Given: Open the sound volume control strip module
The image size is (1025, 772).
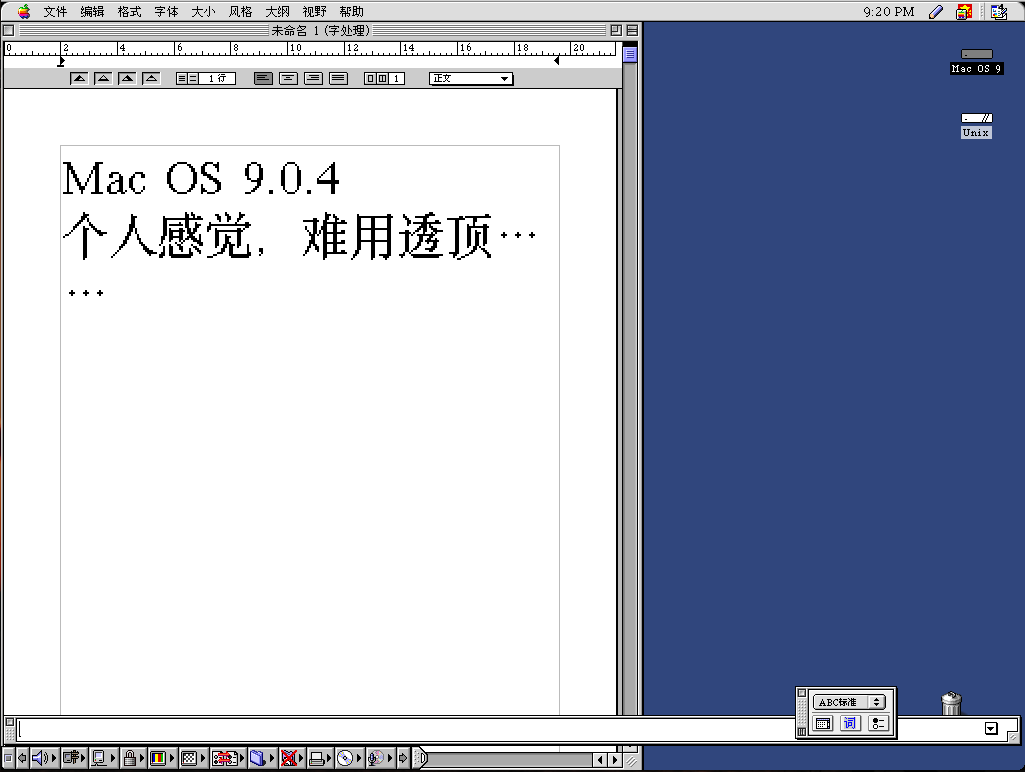Looking at the screenshot, I should (44, 758).
